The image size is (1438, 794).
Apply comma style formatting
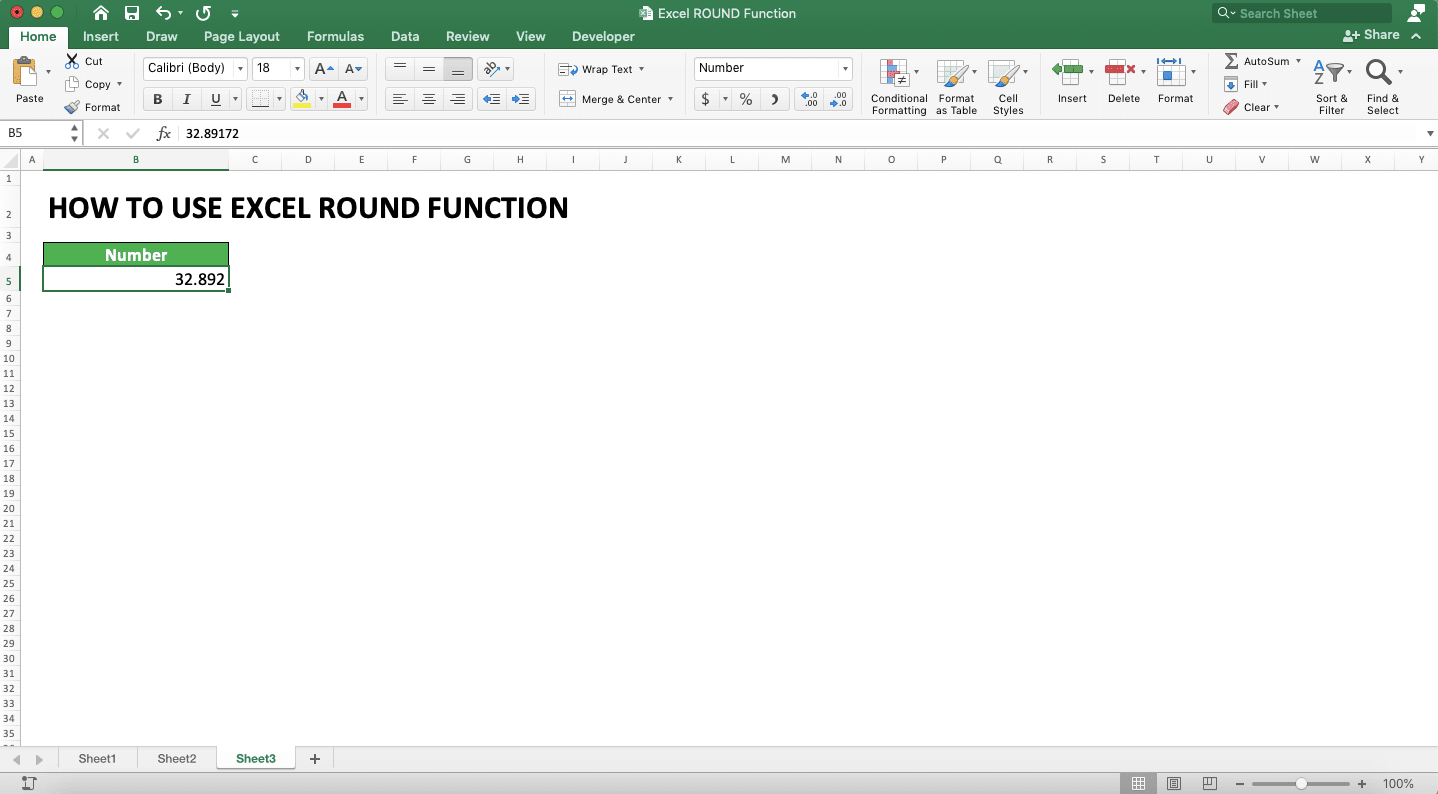pos(775,99)
